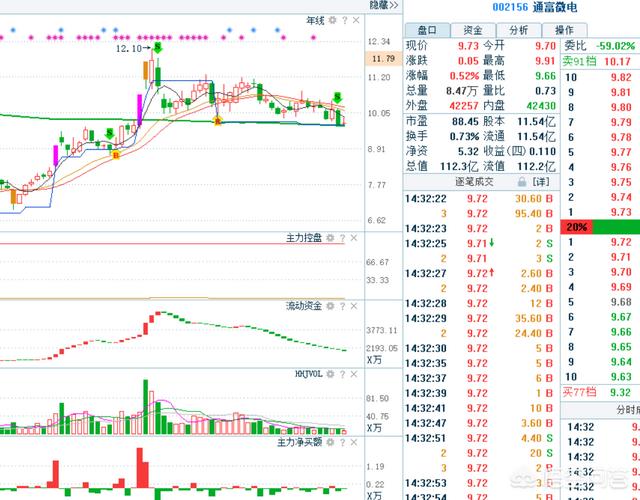Click the green S sell marker near 12.10
Image resolution: width=640 pixels, height=500 pixels.
click(x=158, y=47)
